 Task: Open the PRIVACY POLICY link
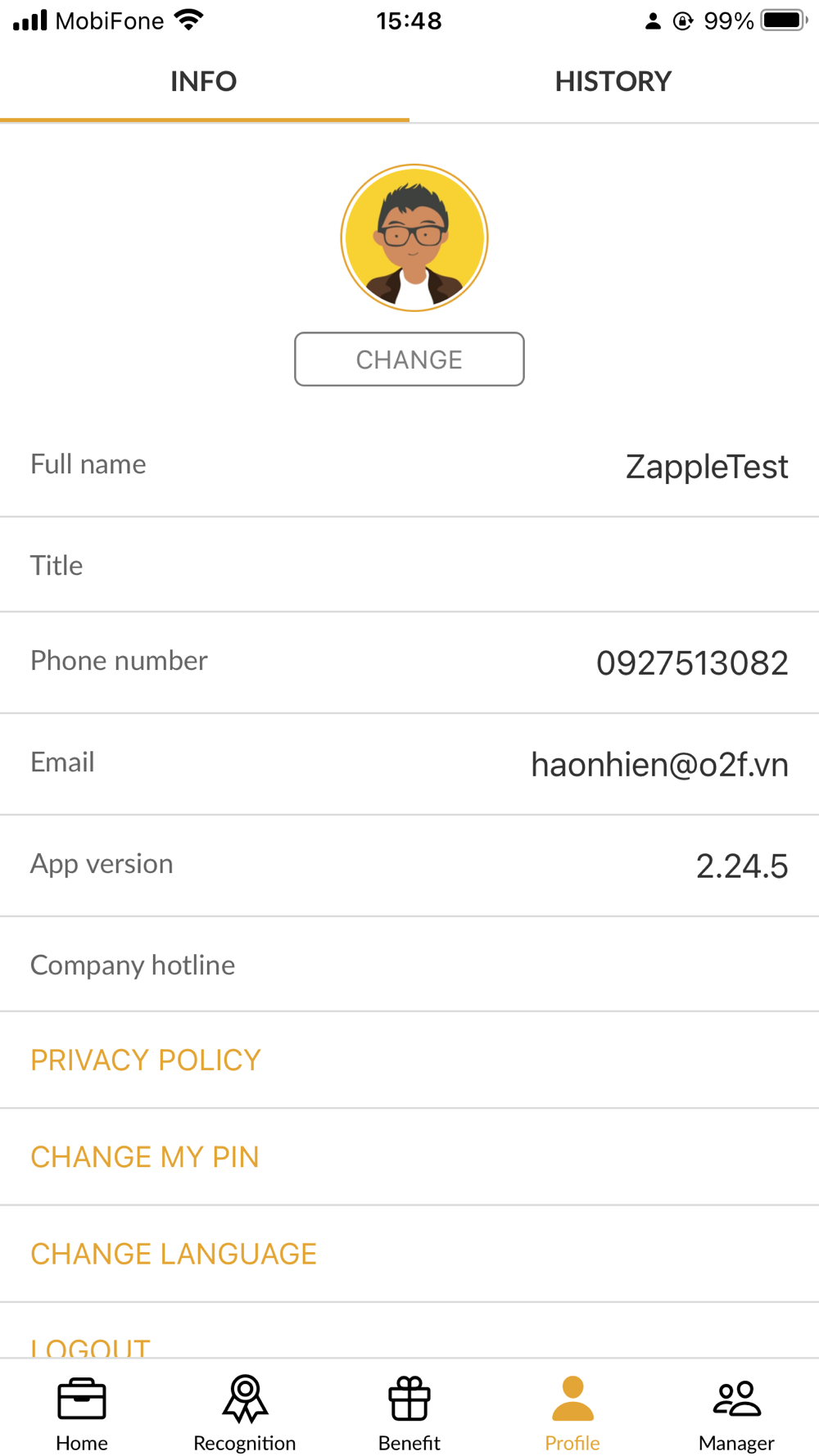146,1060
